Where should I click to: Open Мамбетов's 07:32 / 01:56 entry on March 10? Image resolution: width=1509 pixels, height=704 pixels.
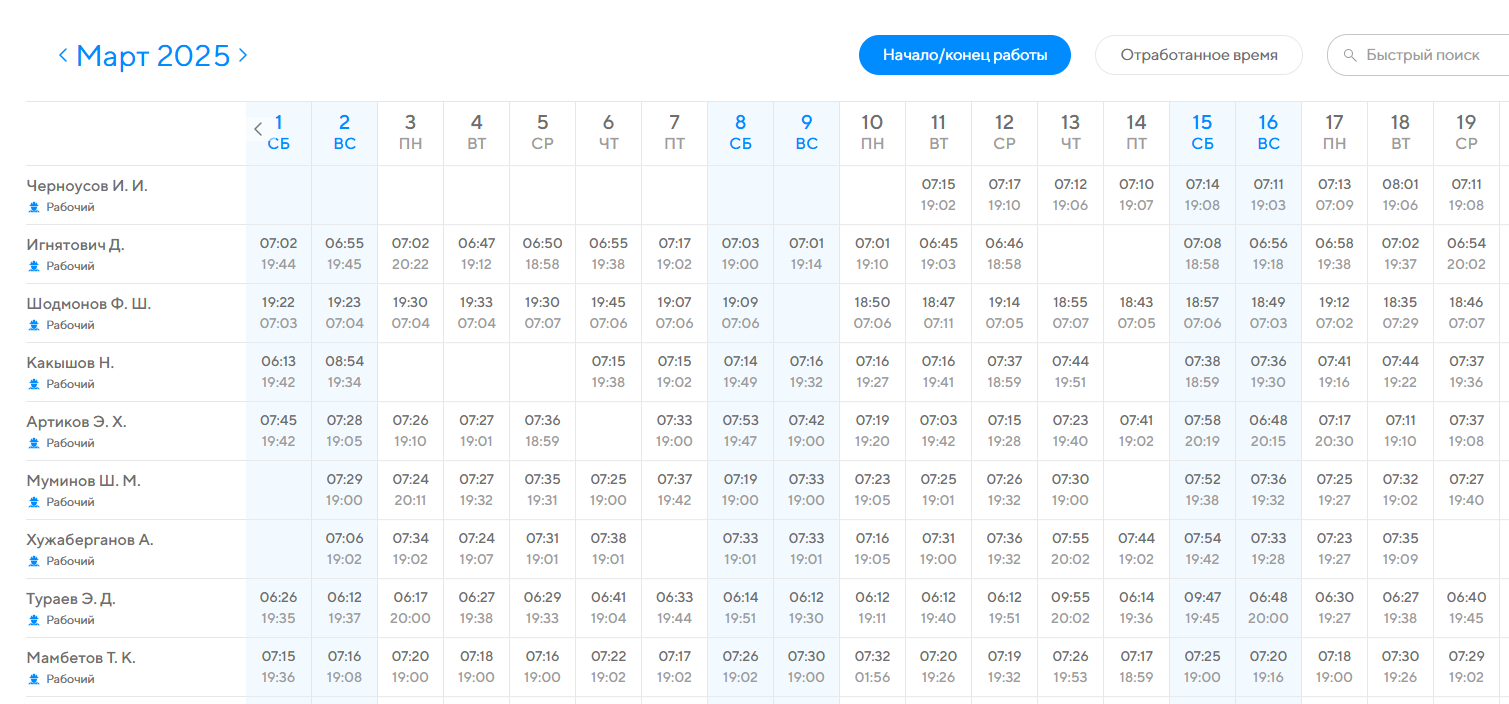[872, 667]
